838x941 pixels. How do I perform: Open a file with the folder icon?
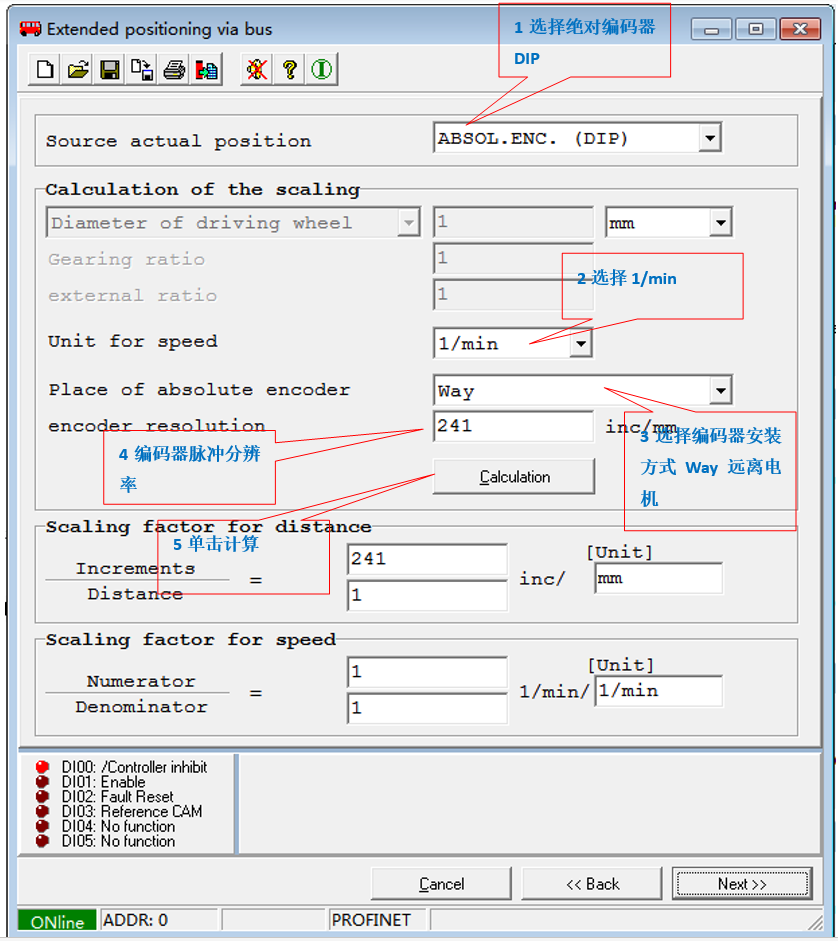[77, 70]
